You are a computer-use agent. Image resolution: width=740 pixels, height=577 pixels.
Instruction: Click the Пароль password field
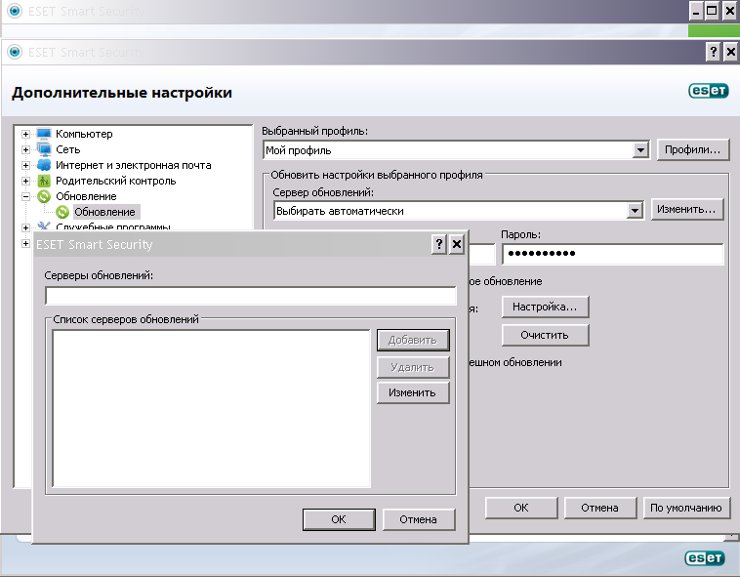[613, 254]
